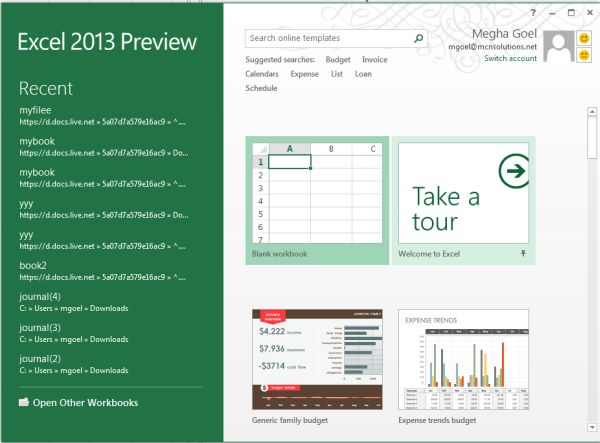Screen dimensions: 600x443
Task: Open recent workbook book2
Action: pyautogui.click(x=103, y=271)
